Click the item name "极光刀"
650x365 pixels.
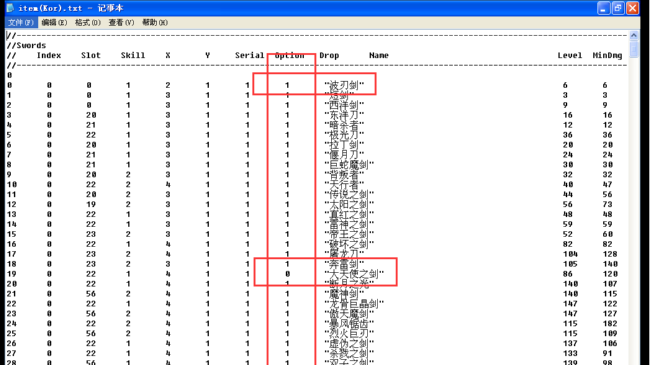coord(344,135)
